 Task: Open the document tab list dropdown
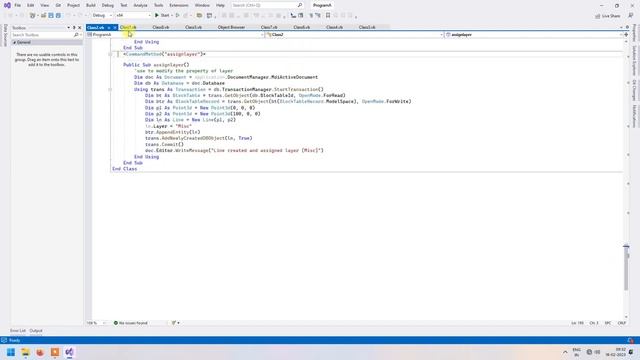[x=622, y=27]
